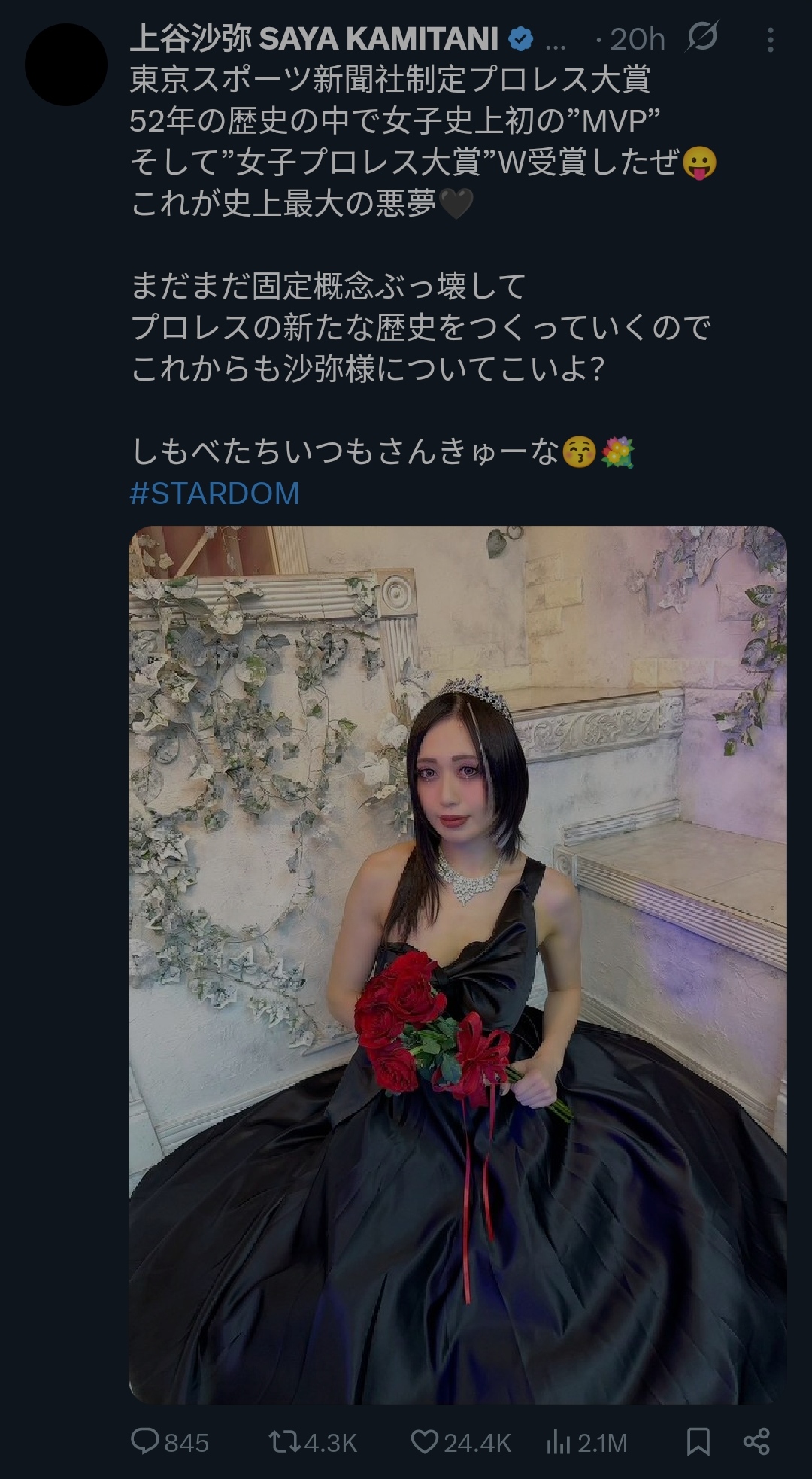View analytics bar chart icon
The image size is (812, 1479).
click(559, 1441)
